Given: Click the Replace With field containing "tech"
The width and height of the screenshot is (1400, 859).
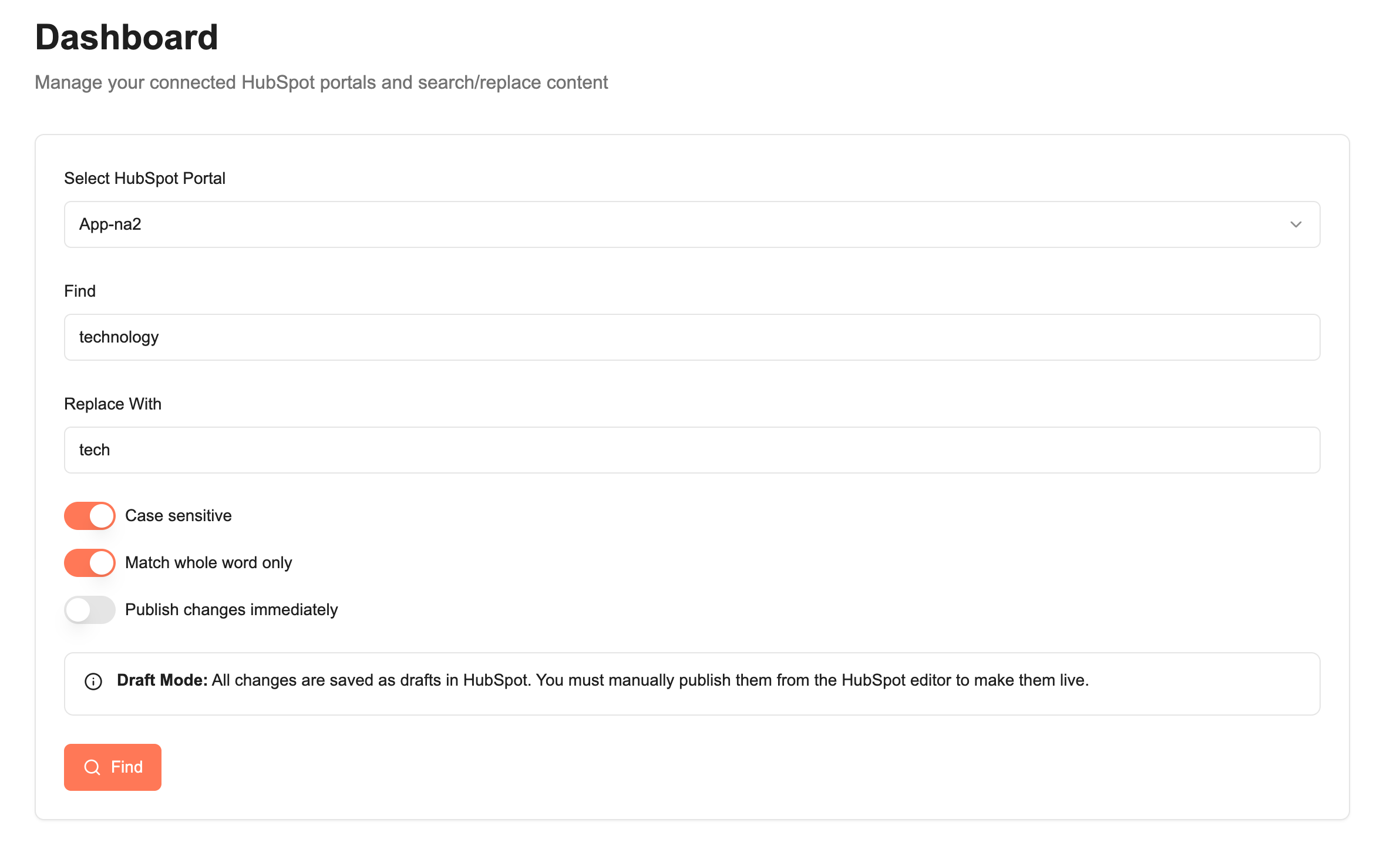Looking at the screenshot, I should point(692,450).
